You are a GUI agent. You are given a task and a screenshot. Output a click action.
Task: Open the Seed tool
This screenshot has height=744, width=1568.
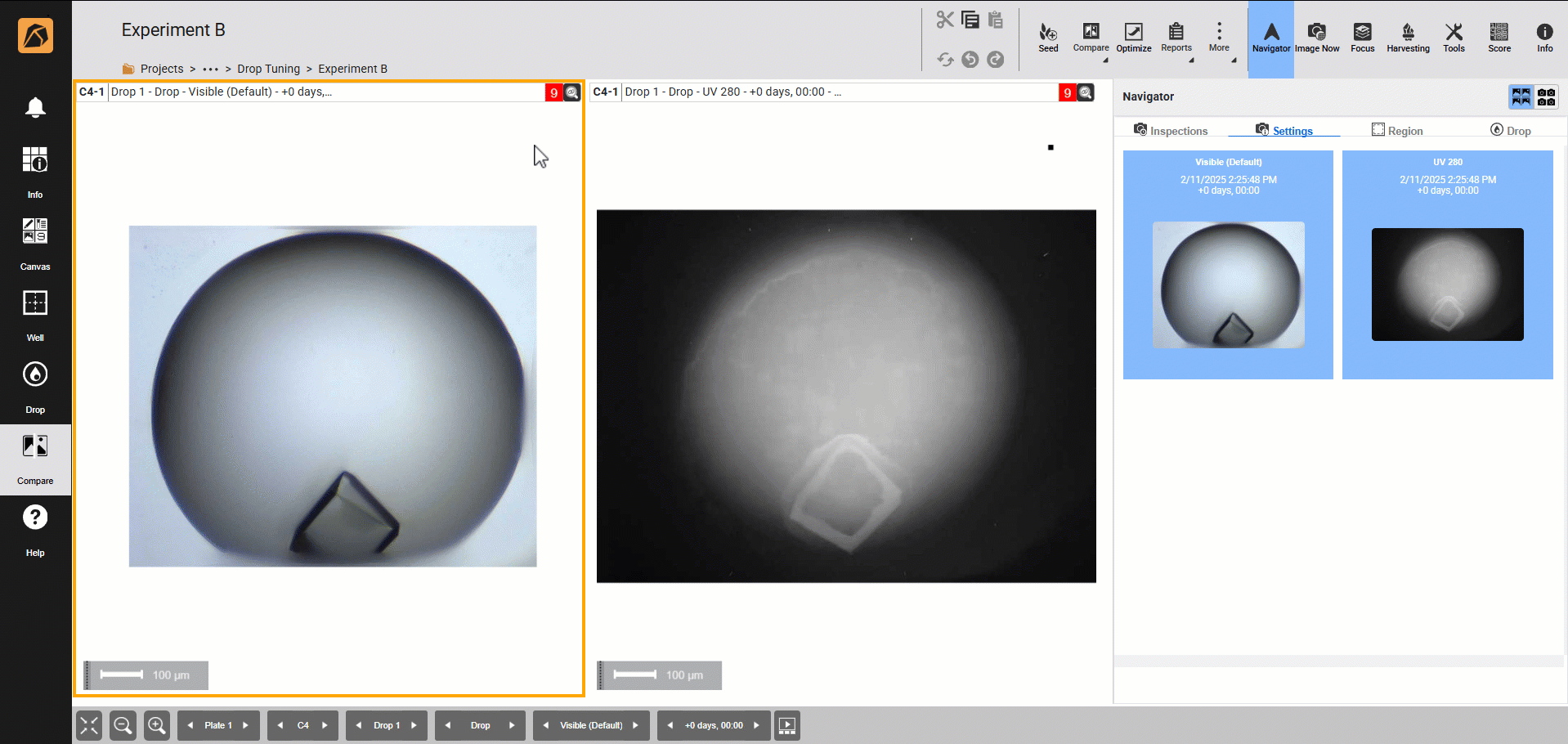pyautogui.click(x=1048, y=38)
